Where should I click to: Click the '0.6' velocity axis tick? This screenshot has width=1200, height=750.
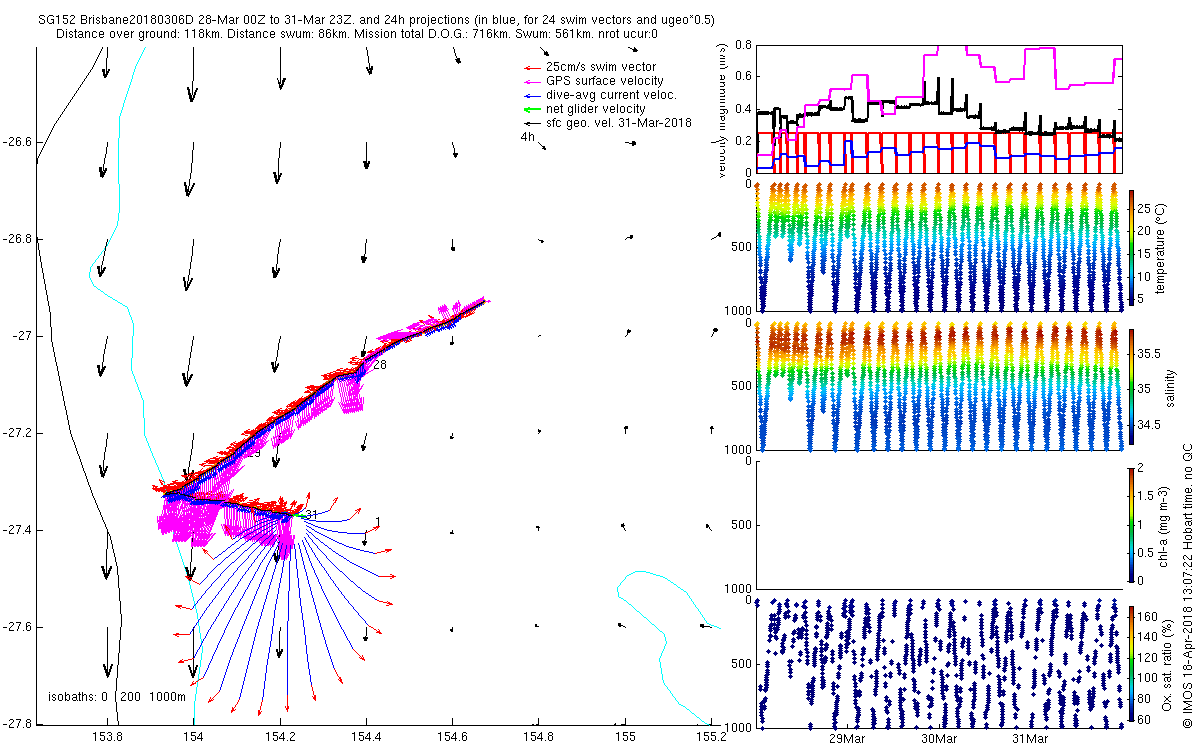[741, 76]
